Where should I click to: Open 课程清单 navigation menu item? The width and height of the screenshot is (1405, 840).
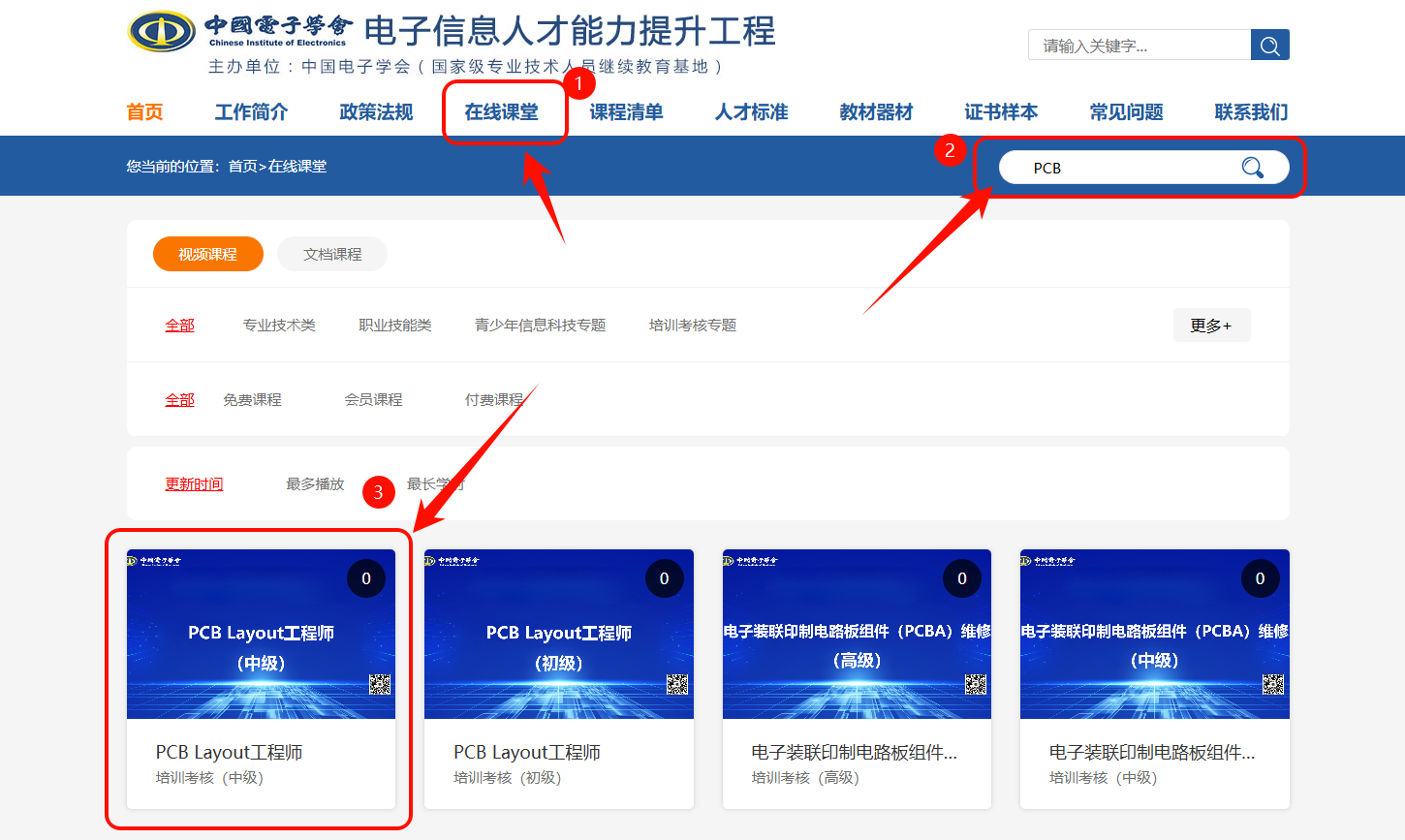click(626, 112)
